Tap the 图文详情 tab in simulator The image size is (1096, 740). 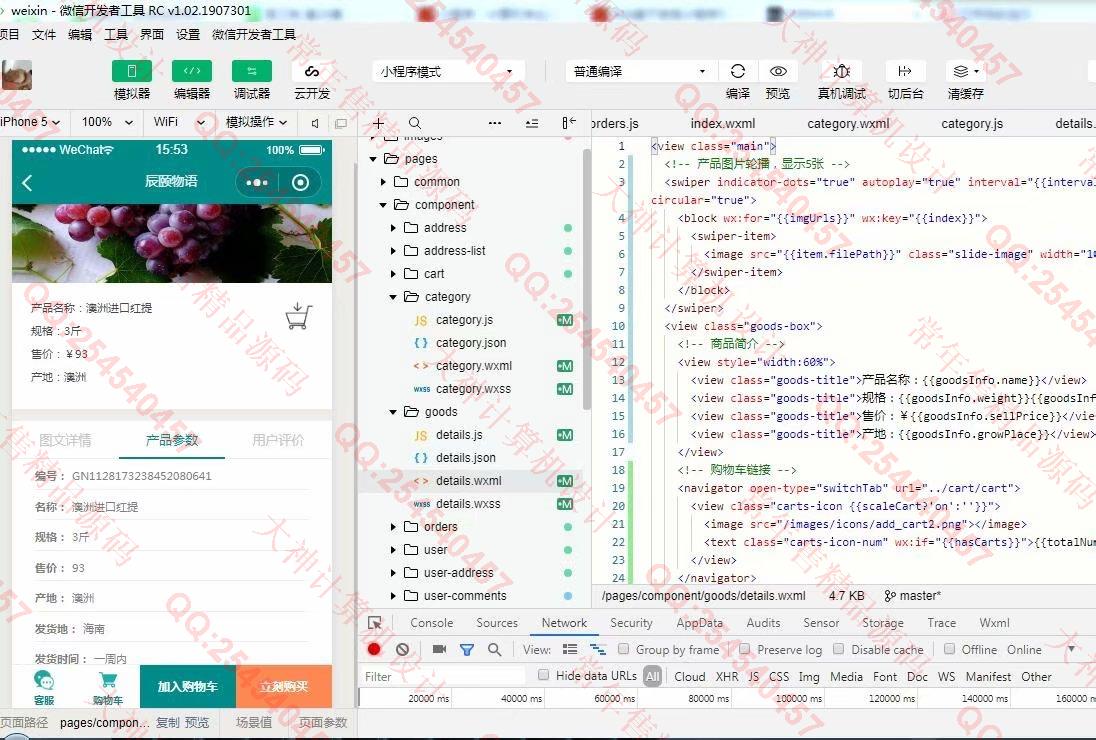65,440
